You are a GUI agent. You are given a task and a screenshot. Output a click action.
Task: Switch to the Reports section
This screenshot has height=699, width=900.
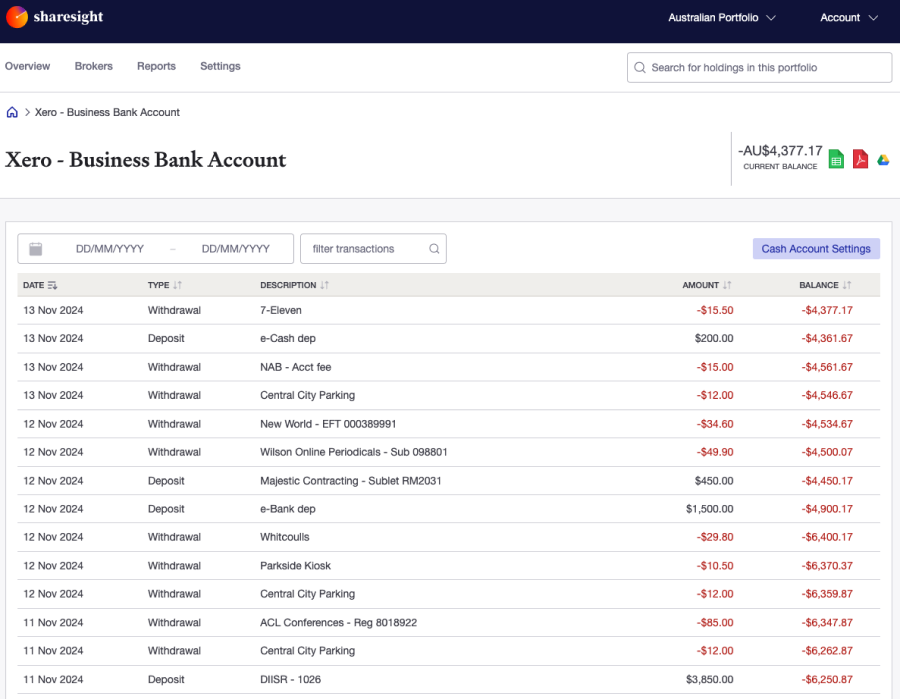pos(156,66)
